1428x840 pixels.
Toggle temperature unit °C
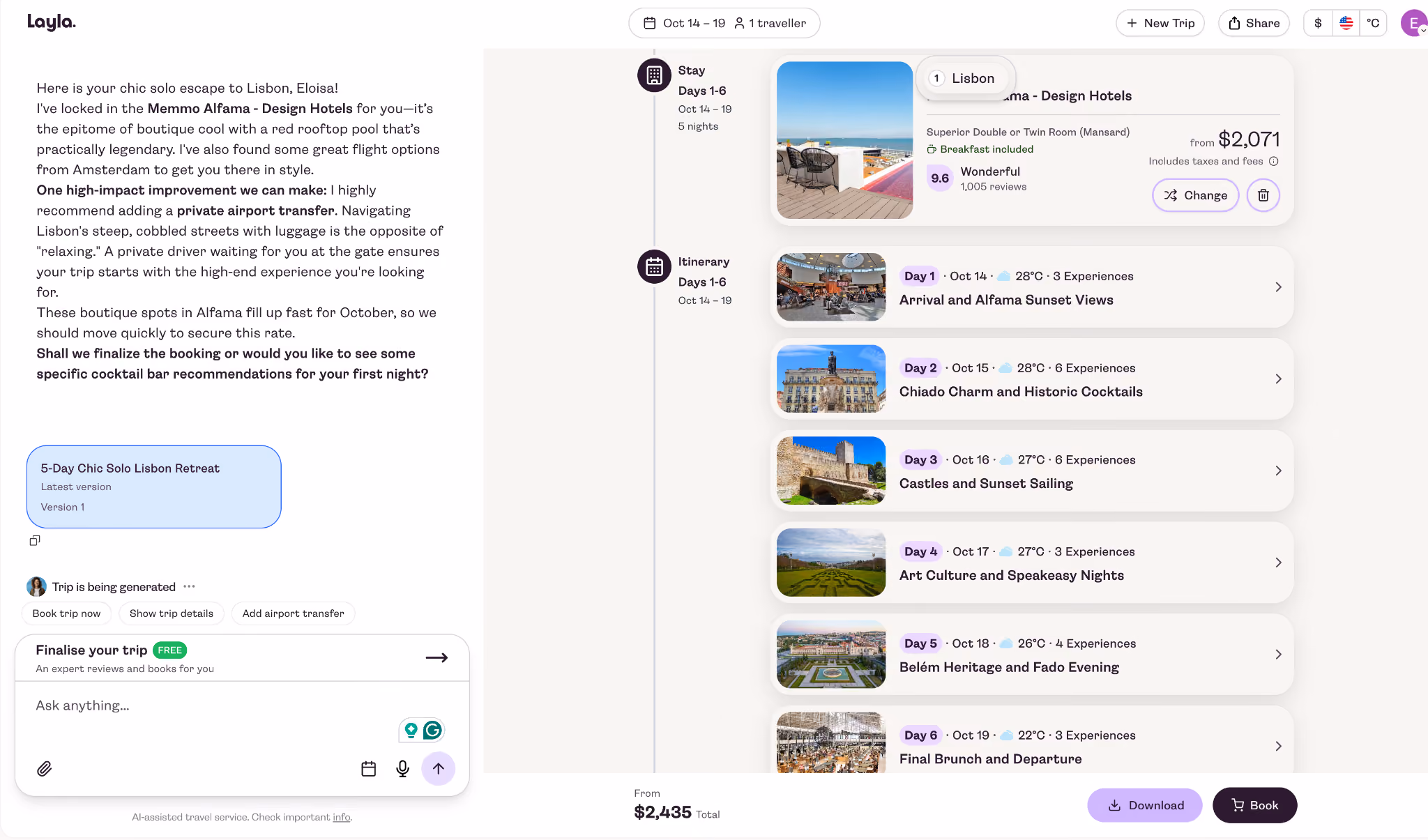pos(1373,23)
